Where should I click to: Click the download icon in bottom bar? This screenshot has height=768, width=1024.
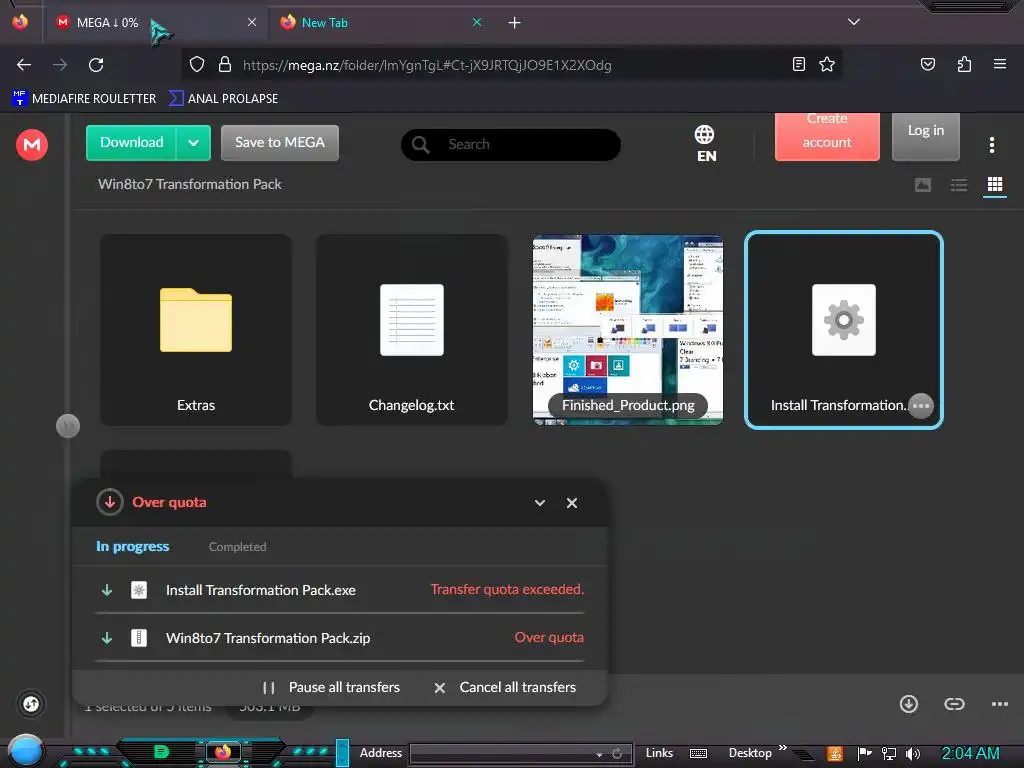coord(908,703)
